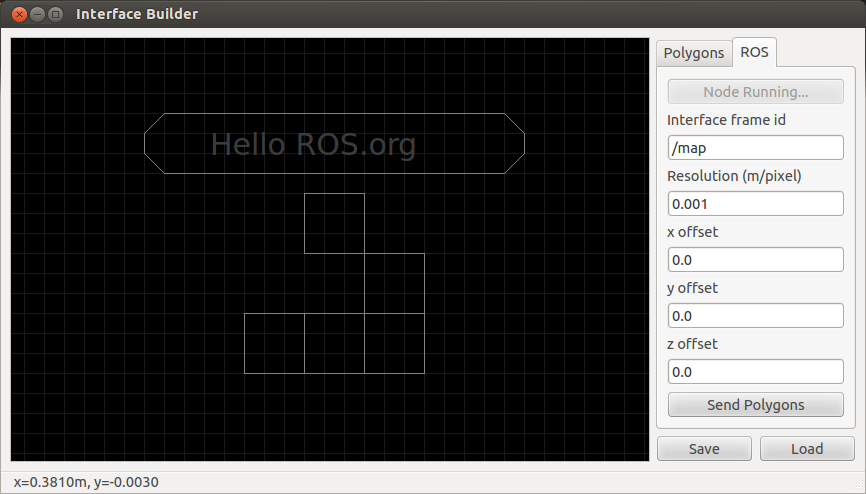Select the bottom-center square polygon

pyautogui.click(x=334, y=343)
